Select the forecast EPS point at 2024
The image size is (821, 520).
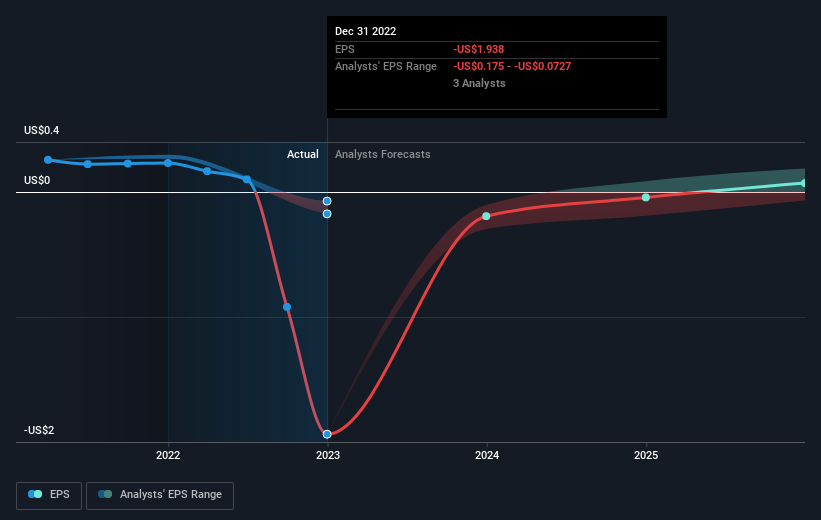pos(486,216)
